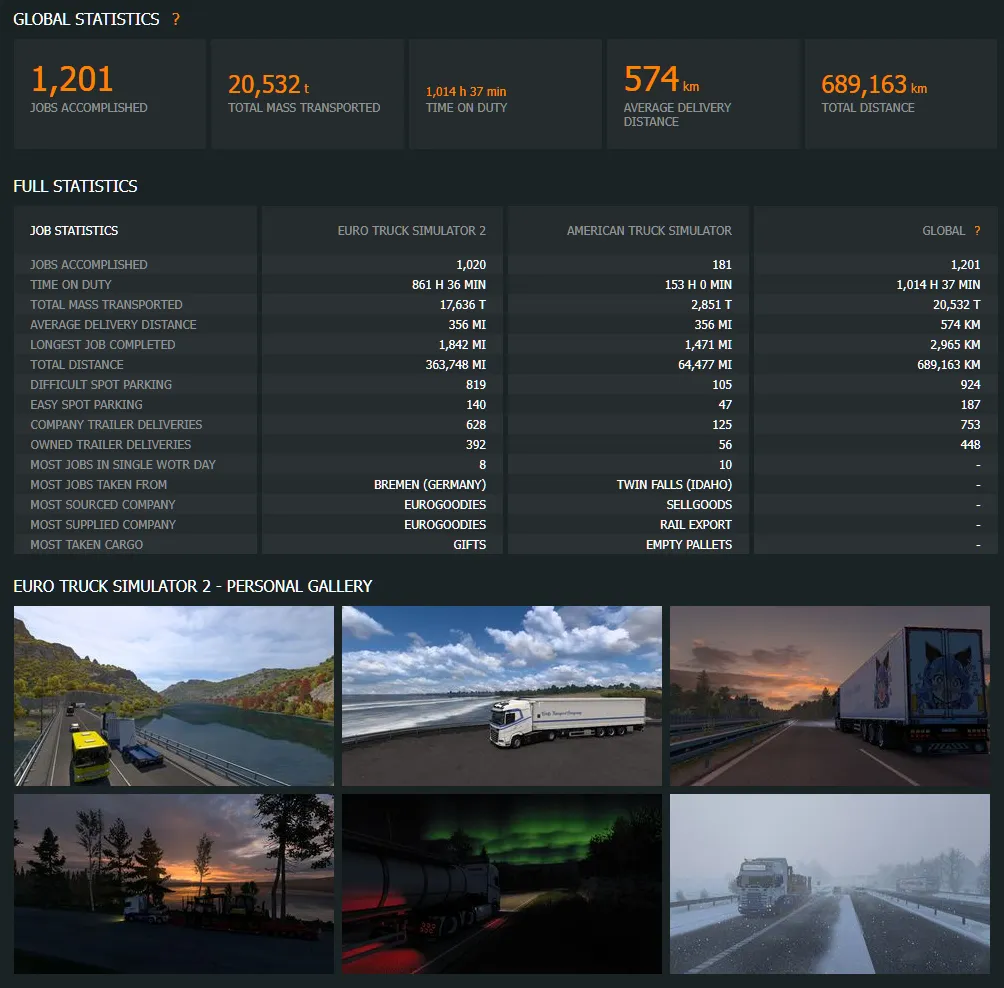Click the Euro Truck Simulator 2 Personal Gallery heading

(x=192, y=587)
